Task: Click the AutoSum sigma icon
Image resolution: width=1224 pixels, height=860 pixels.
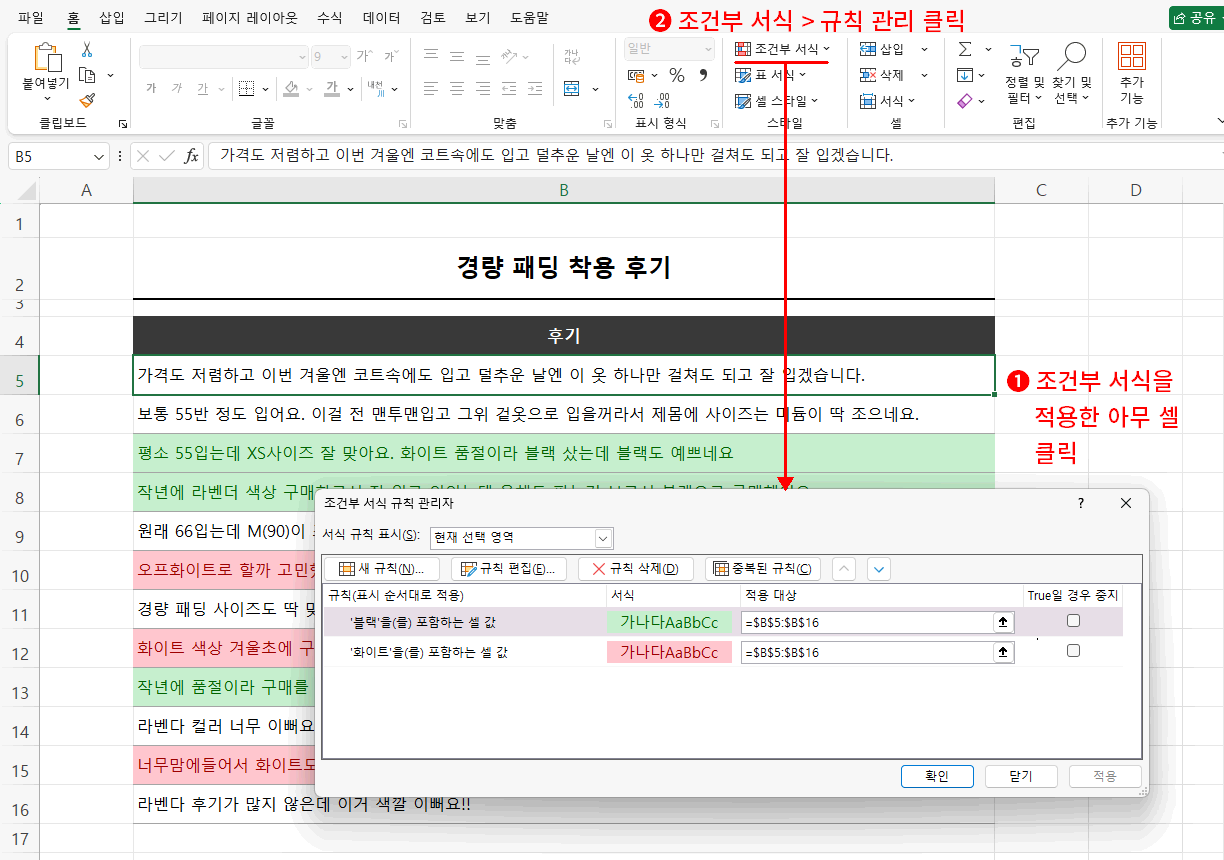Action: (965, 49)
